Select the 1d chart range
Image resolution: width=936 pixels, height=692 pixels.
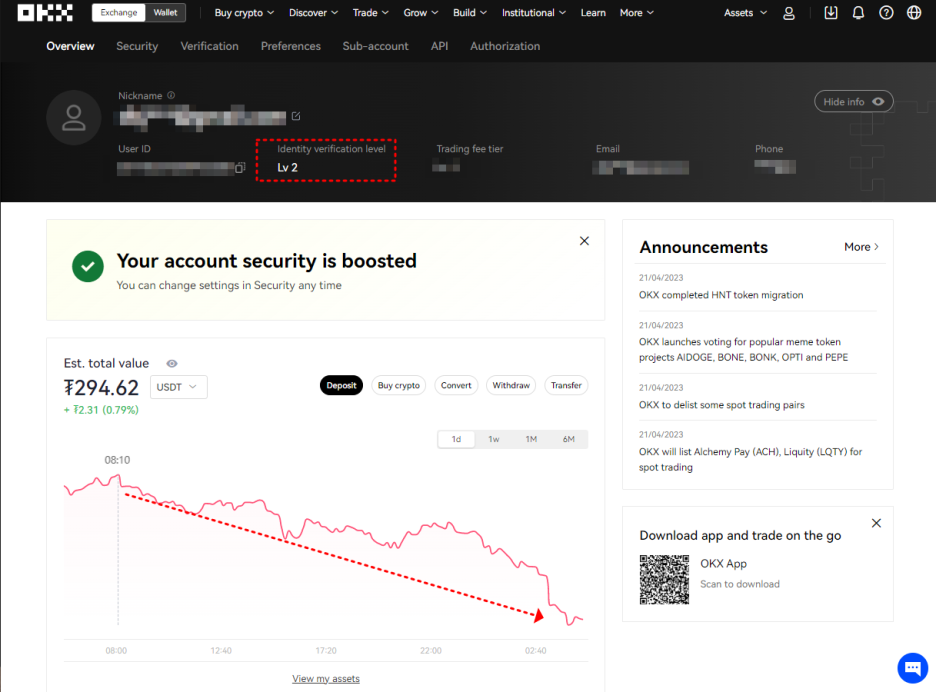click(456, 439)
